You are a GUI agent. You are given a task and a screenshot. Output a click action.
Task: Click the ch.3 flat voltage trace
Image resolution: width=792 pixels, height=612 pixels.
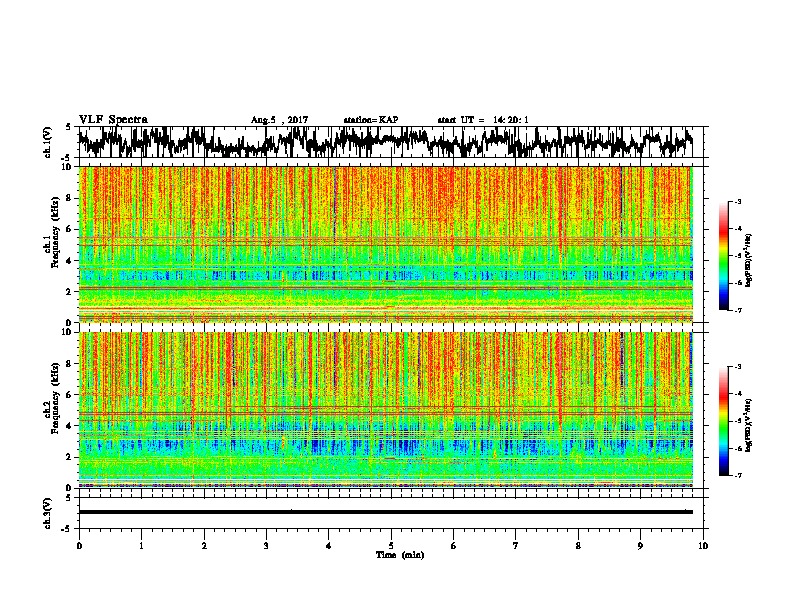[x=385, y=512]
